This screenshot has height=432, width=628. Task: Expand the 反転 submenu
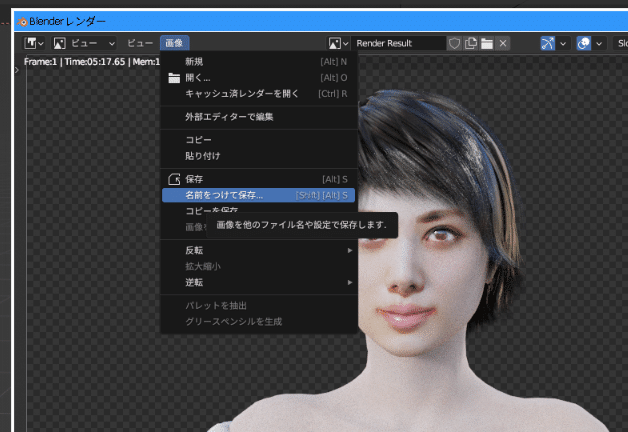(x=258, y=250)
